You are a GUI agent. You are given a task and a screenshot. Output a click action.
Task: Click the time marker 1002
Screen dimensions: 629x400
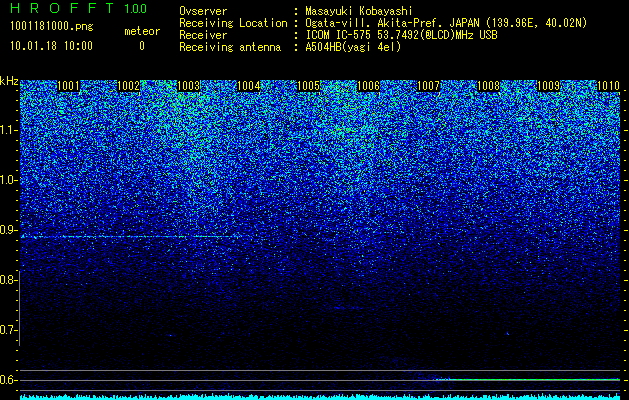click(128, 86)
